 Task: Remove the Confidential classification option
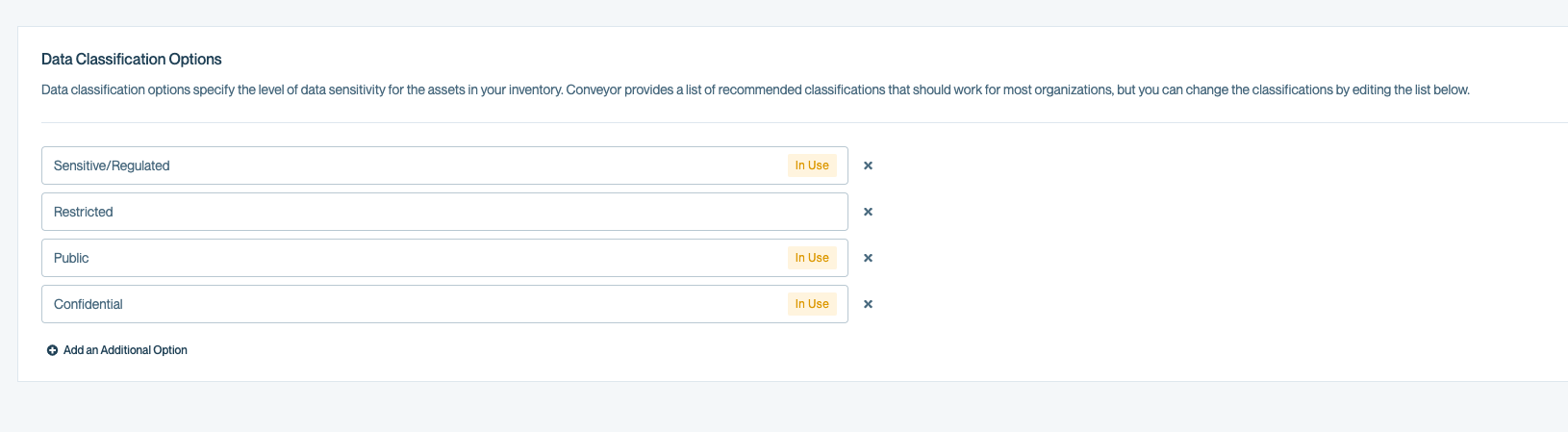(x=868, y=304)
